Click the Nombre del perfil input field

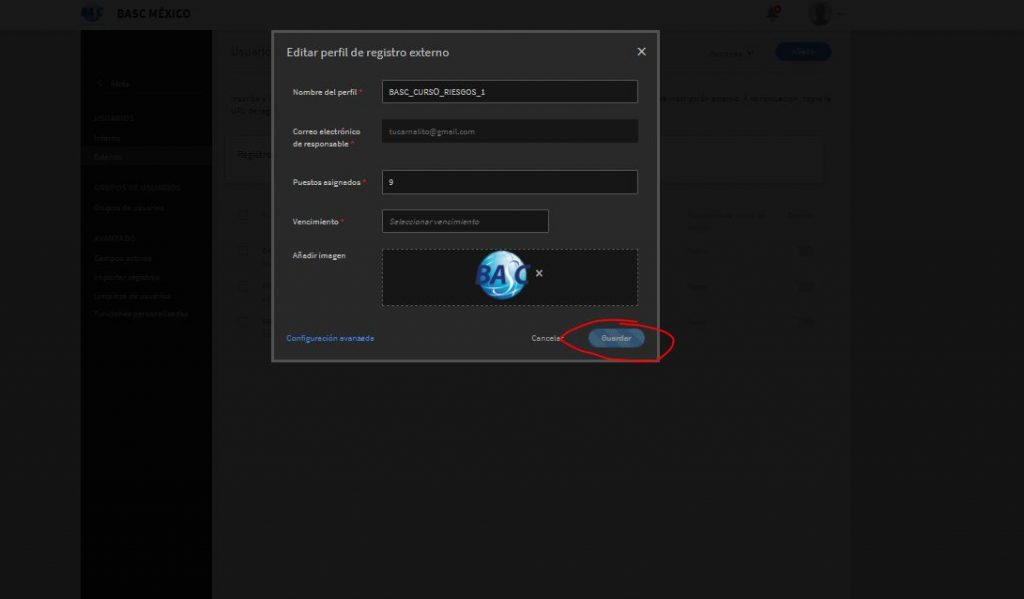[509, 91]
